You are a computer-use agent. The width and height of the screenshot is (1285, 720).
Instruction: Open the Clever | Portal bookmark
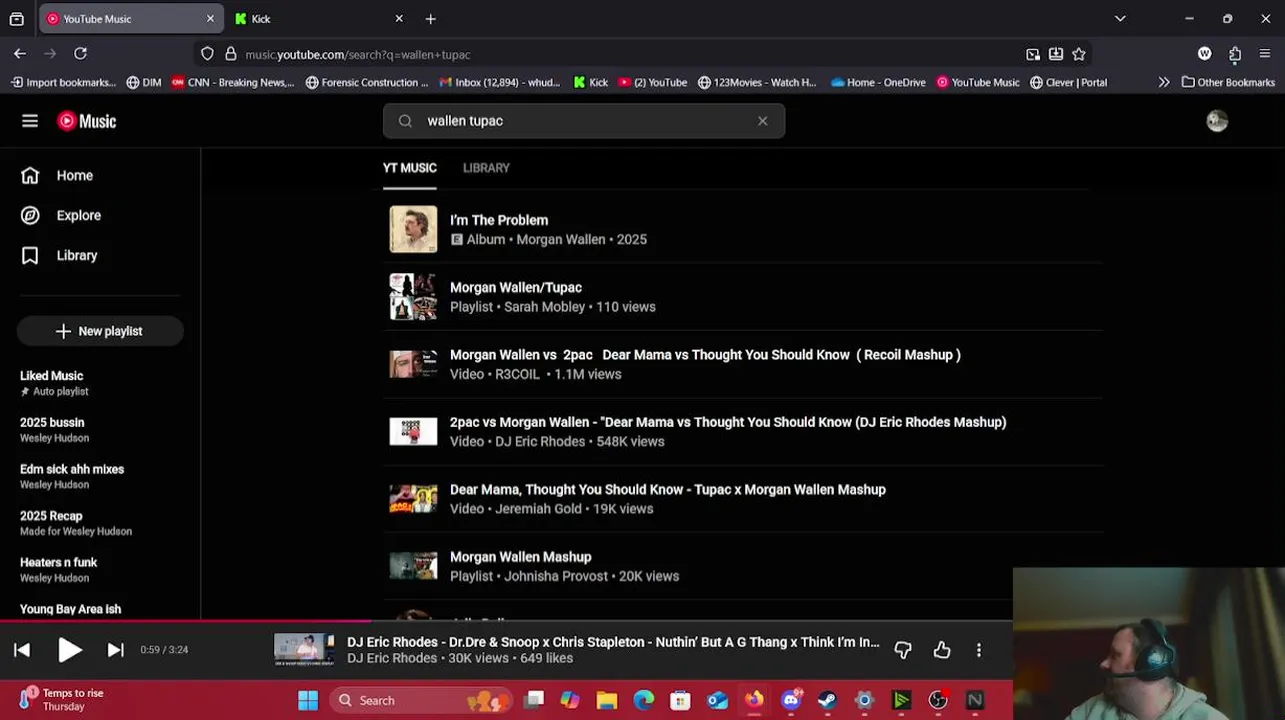1068,83
